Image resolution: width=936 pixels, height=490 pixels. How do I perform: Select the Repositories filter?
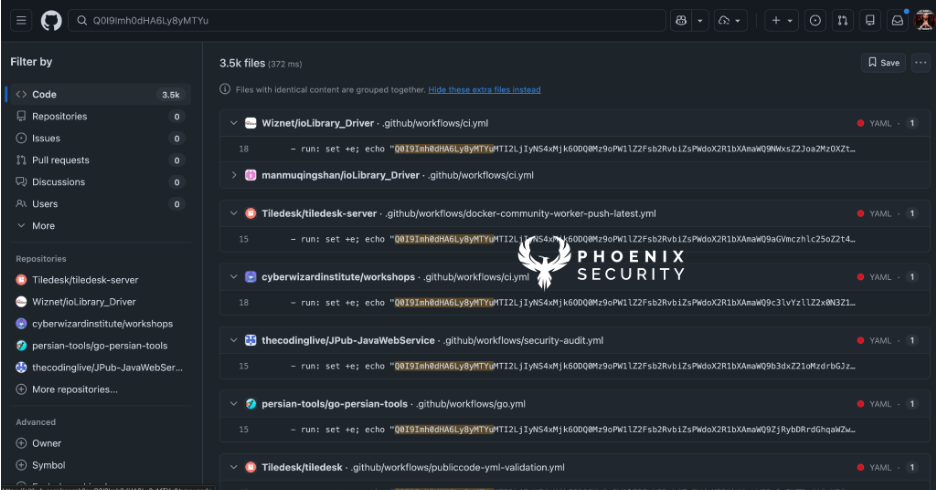tap(100, 116)
